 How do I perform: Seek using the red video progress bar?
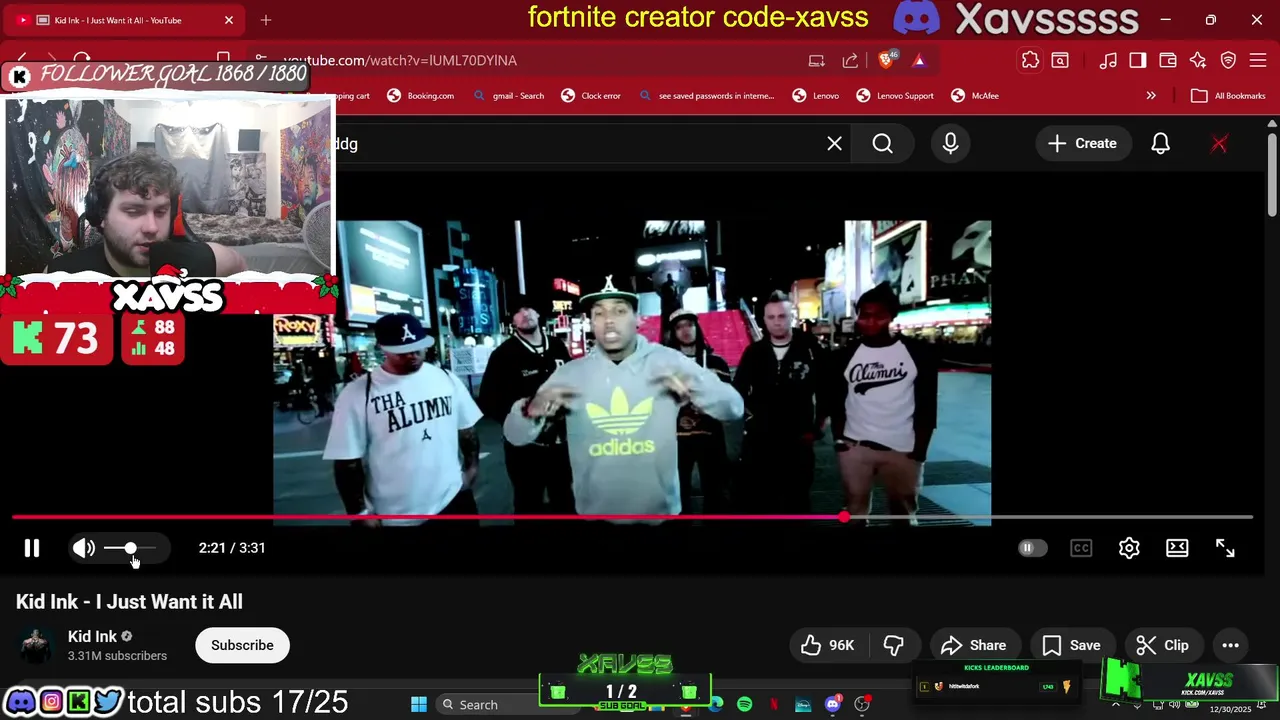632,517
